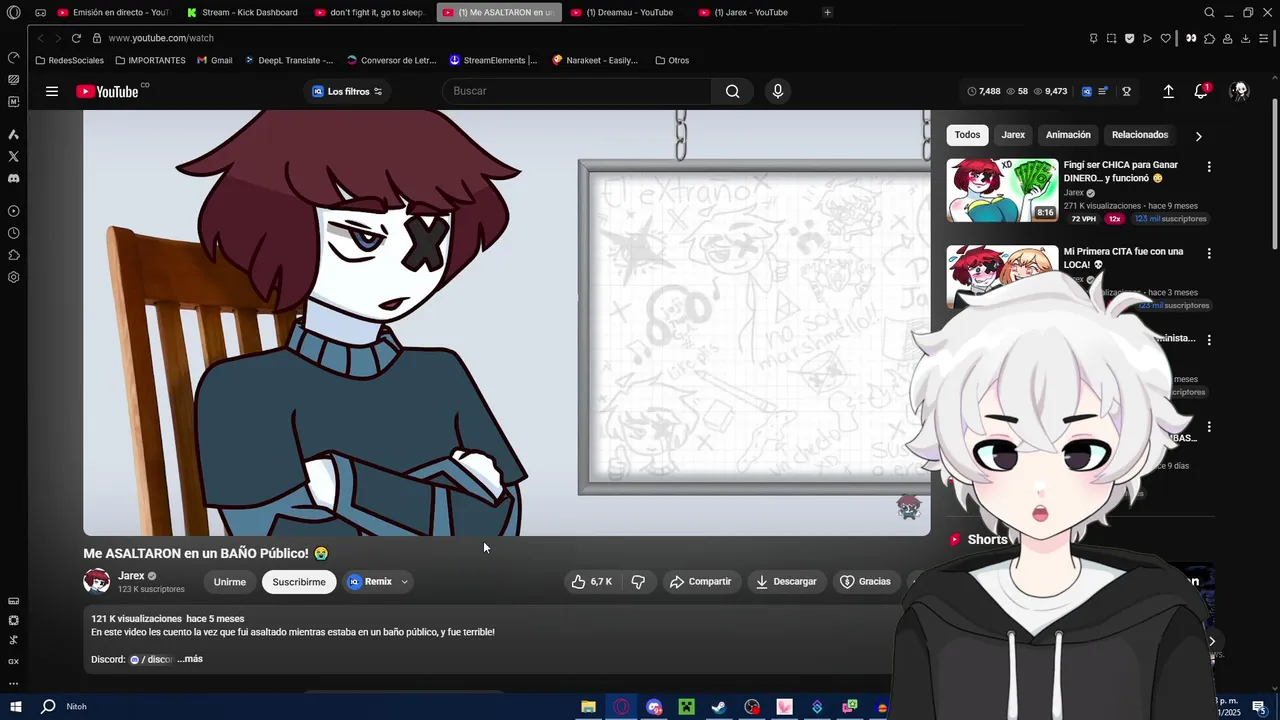Viewport: 1280px width, 720px height.
Task: Click the Descargar button
Action: point(786,582)
